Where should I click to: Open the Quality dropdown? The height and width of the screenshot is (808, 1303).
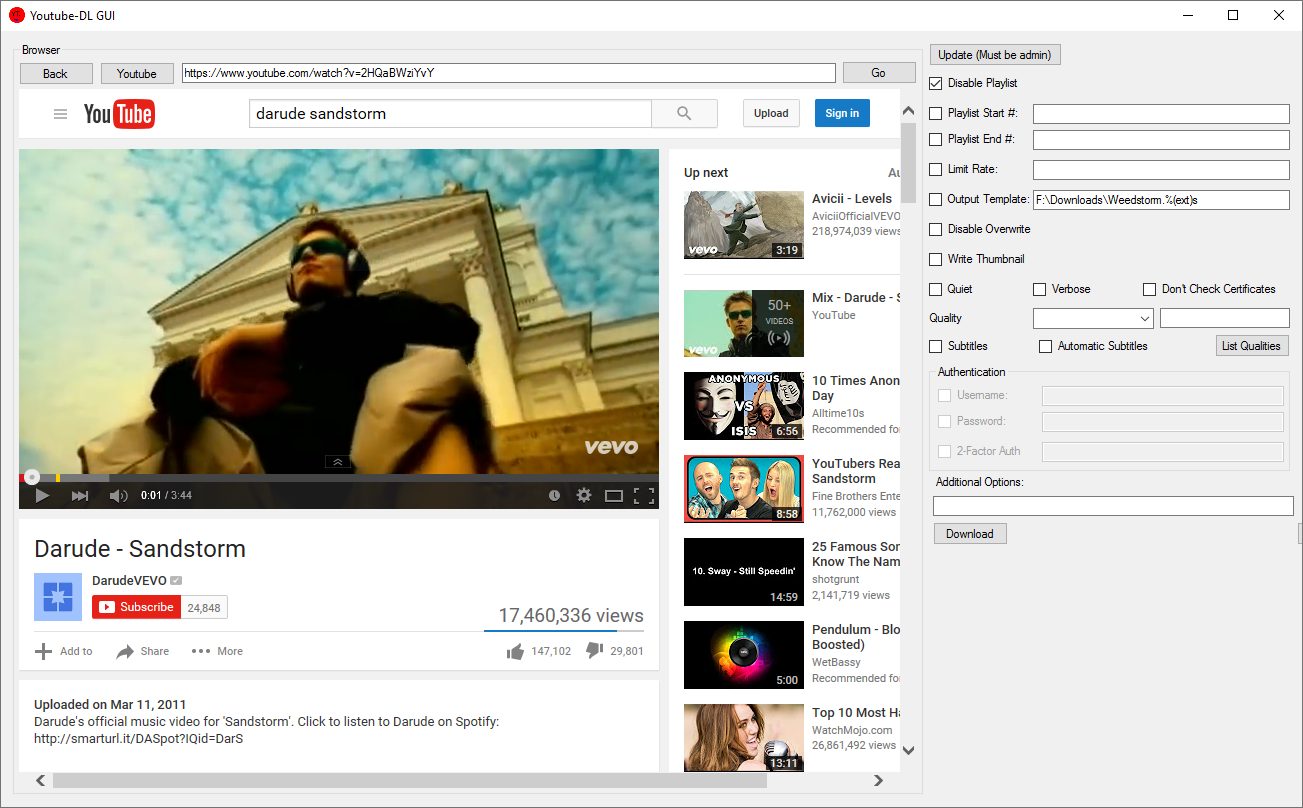pyautogui.click(x=1093, y=318)
